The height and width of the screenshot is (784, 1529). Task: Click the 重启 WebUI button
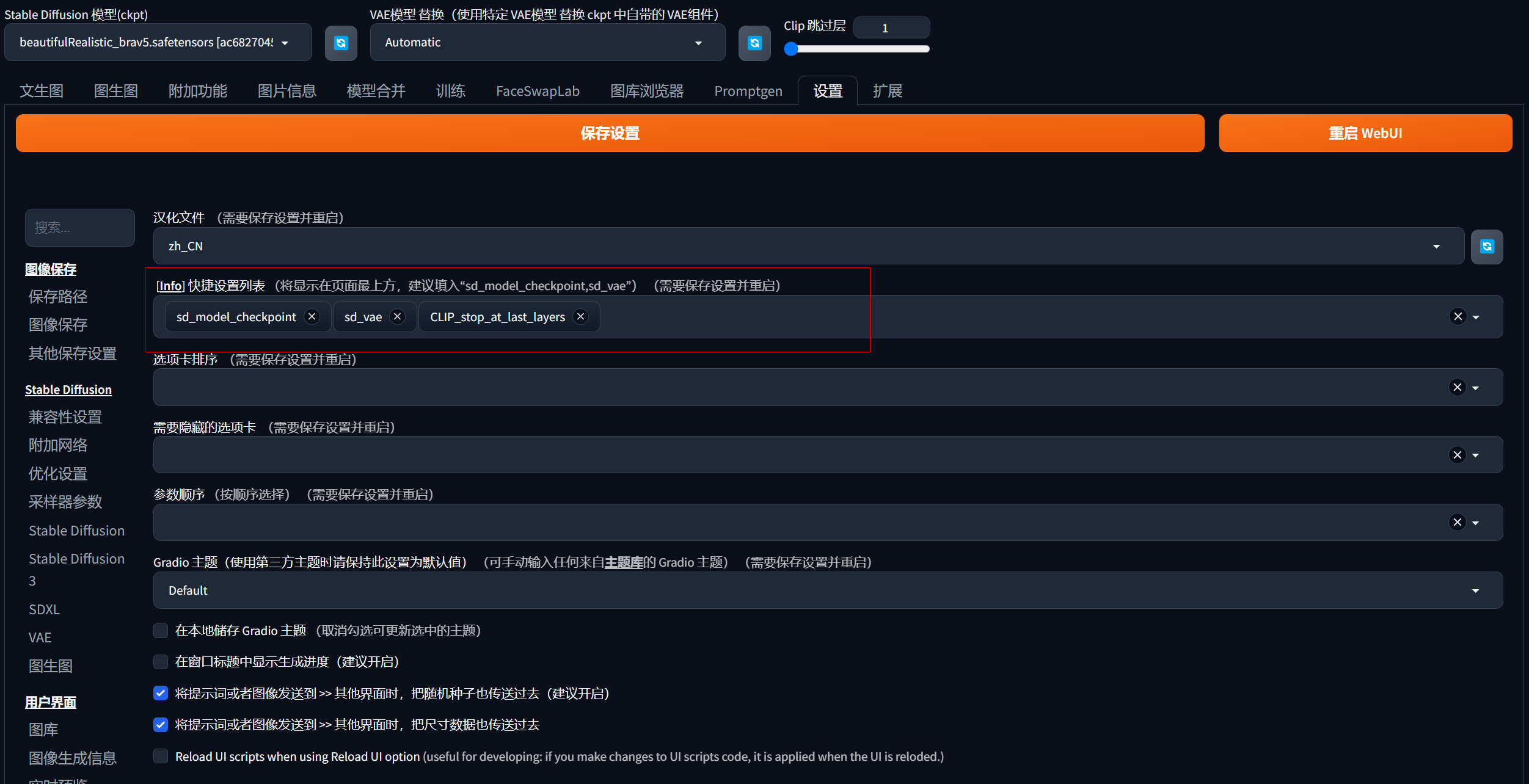tap(1365, 133)
